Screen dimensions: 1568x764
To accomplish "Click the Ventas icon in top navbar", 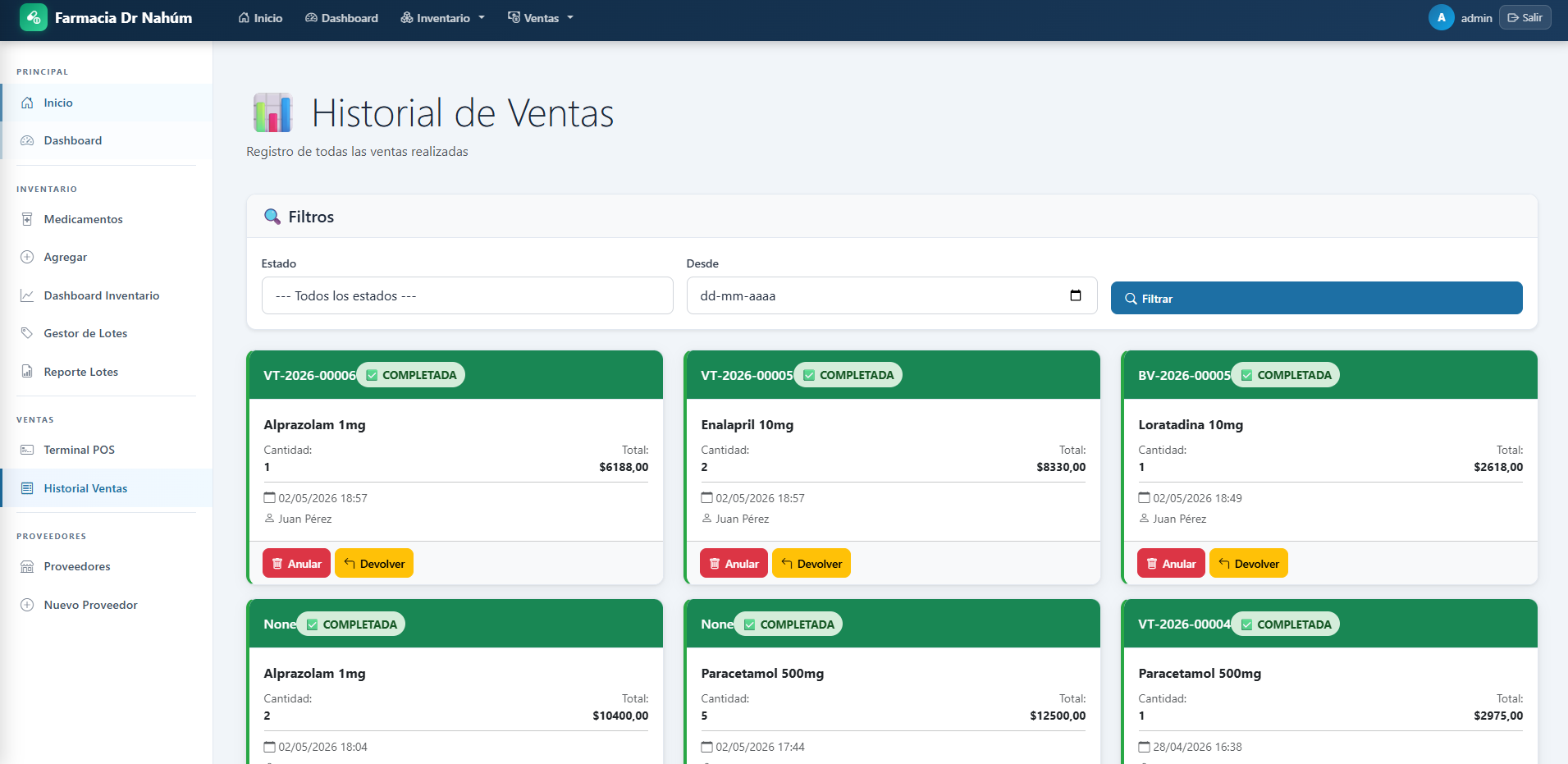I will (x=514, y=17).
